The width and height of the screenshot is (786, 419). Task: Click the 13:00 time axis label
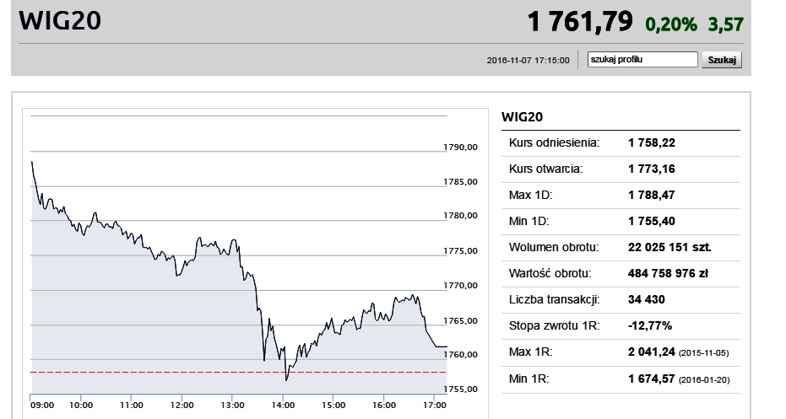[233, 405]
